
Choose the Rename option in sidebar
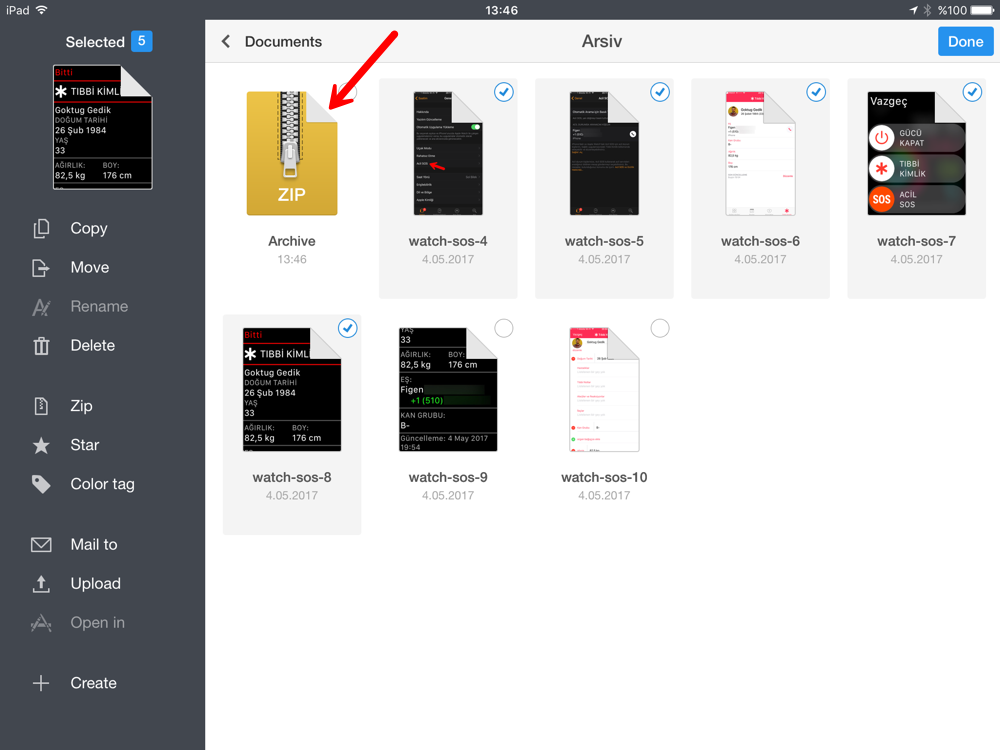pyautogui.click(x=98, y=307)
